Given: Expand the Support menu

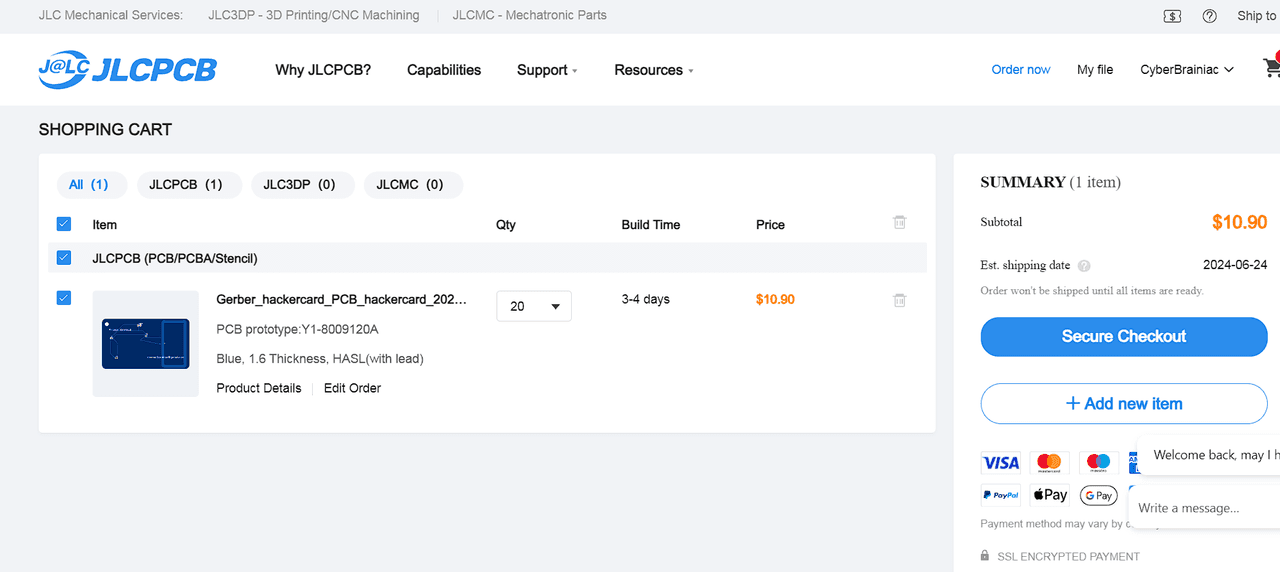Looking at the screenshot, I should 547,70.
